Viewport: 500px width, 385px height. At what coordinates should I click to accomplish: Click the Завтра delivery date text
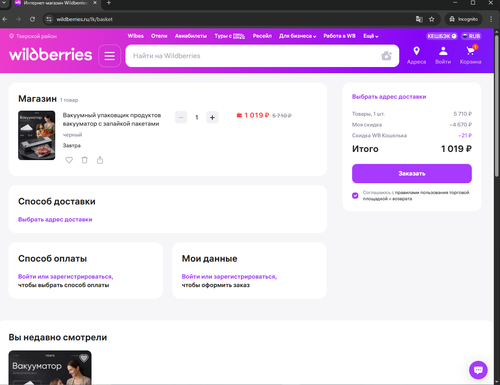click(x=72, y=145)
